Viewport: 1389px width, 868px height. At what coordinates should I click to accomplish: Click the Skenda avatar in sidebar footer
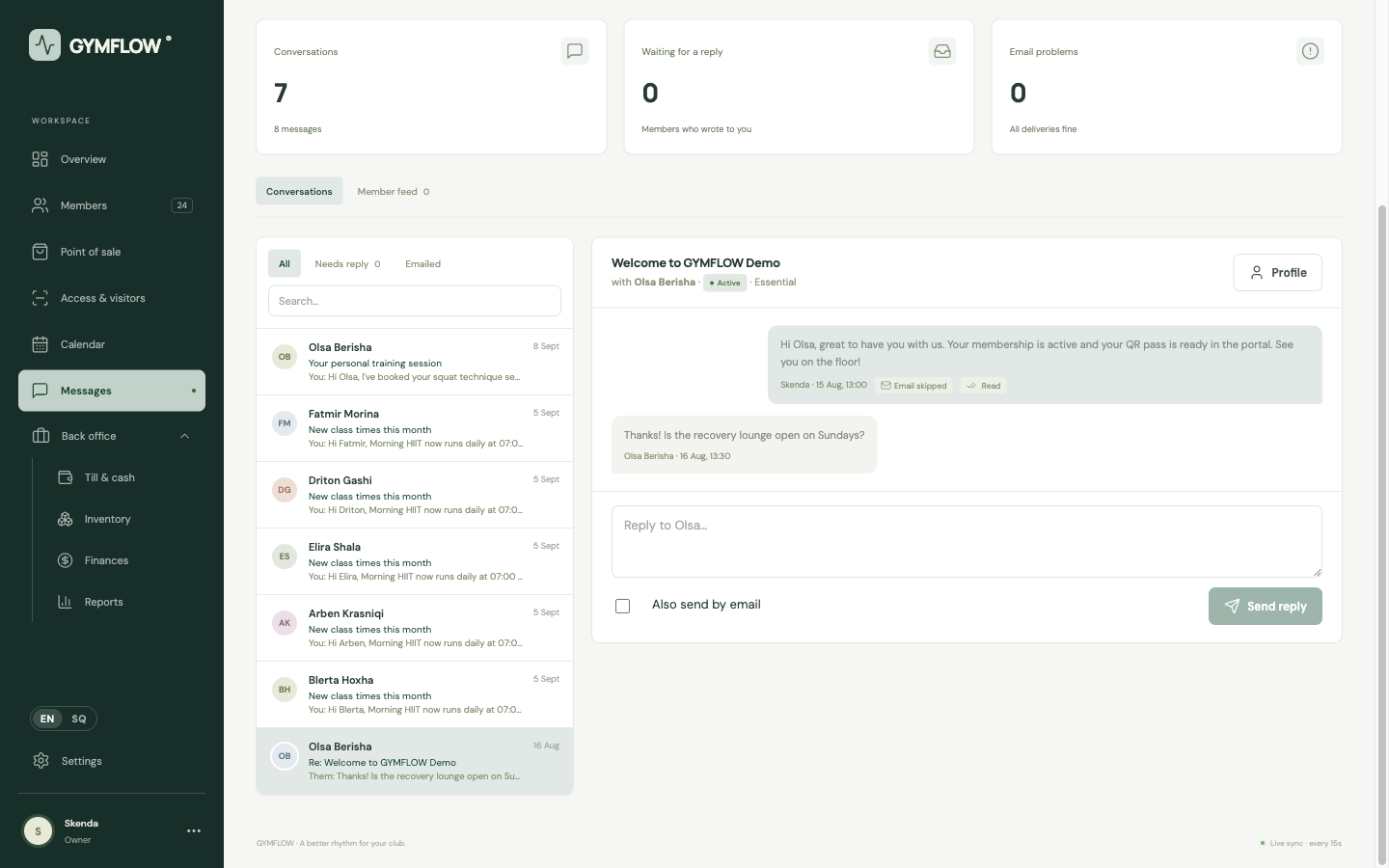click(x=38, y=831)
